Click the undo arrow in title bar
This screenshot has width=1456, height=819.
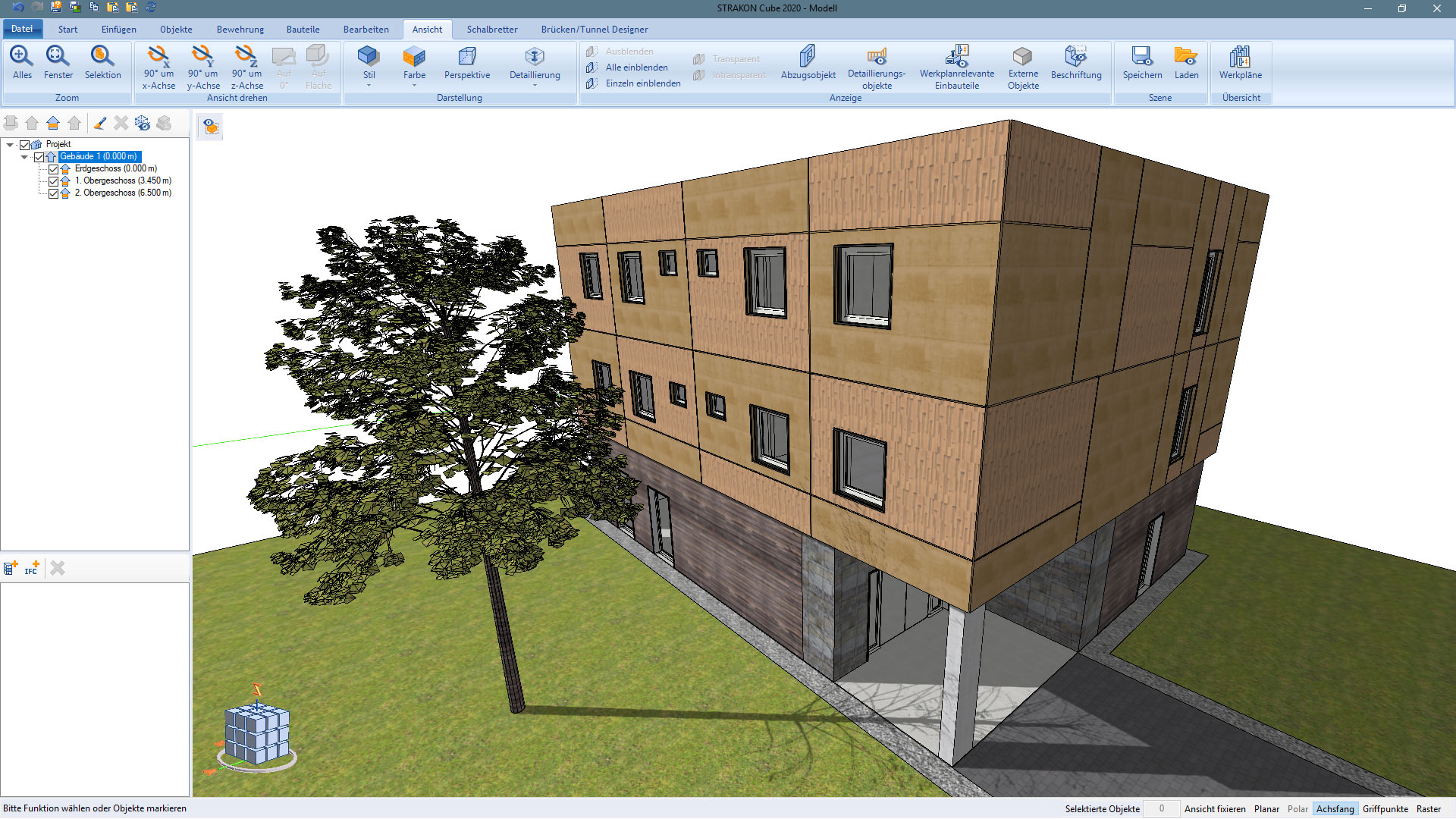click(18, 8)
